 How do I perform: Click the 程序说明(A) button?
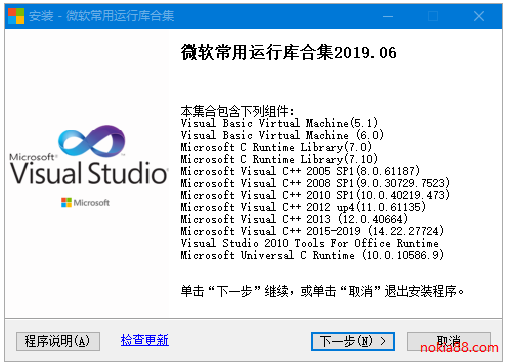(58, 341)
